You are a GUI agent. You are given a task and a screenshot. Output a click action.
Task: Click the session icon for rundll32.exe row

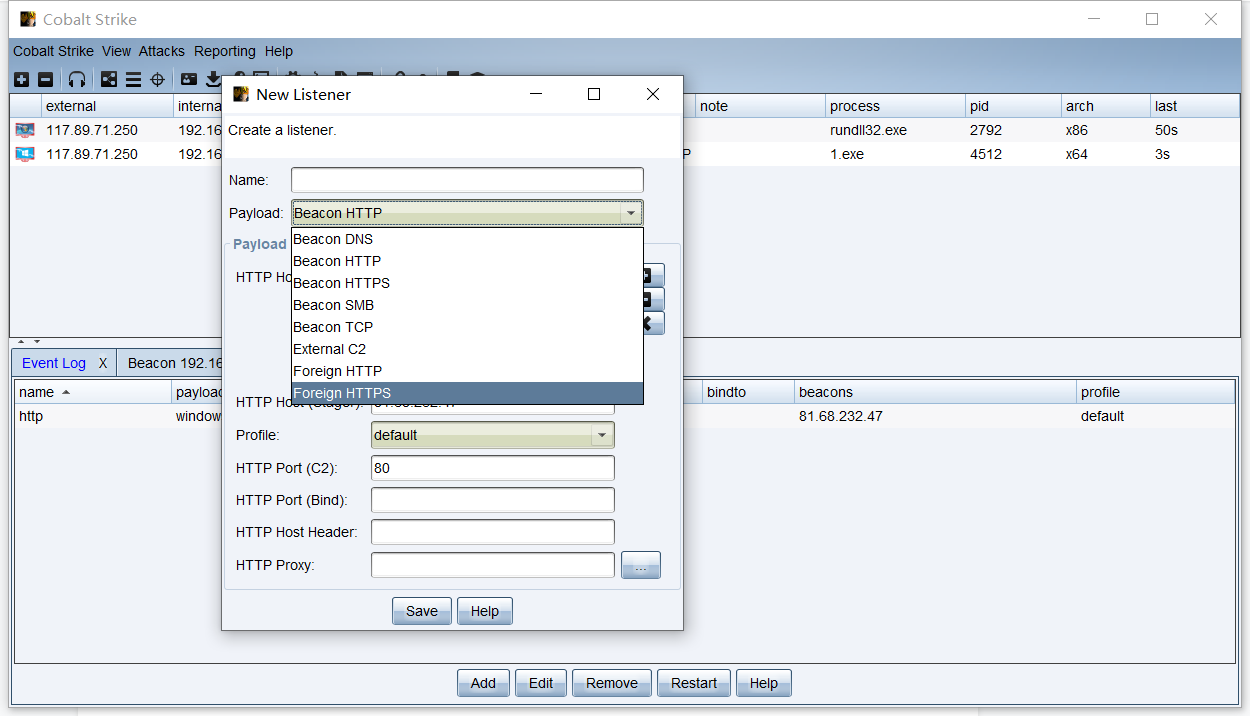[25, 130]
